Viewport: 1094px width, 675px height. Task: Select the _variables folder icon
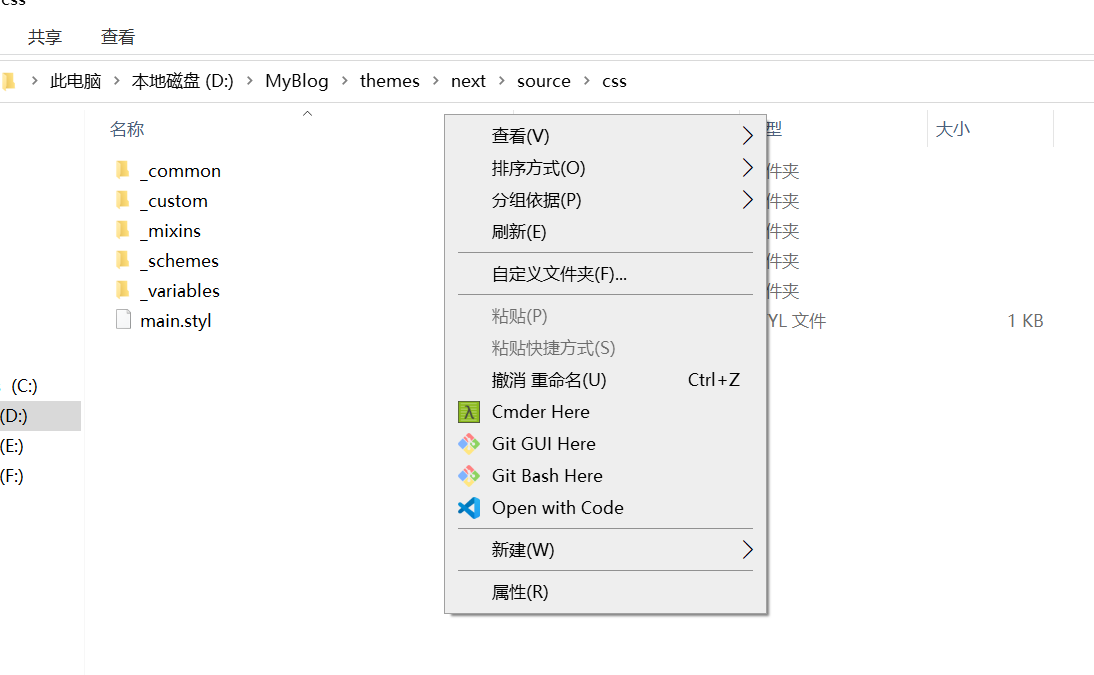[x=123, y=291]
